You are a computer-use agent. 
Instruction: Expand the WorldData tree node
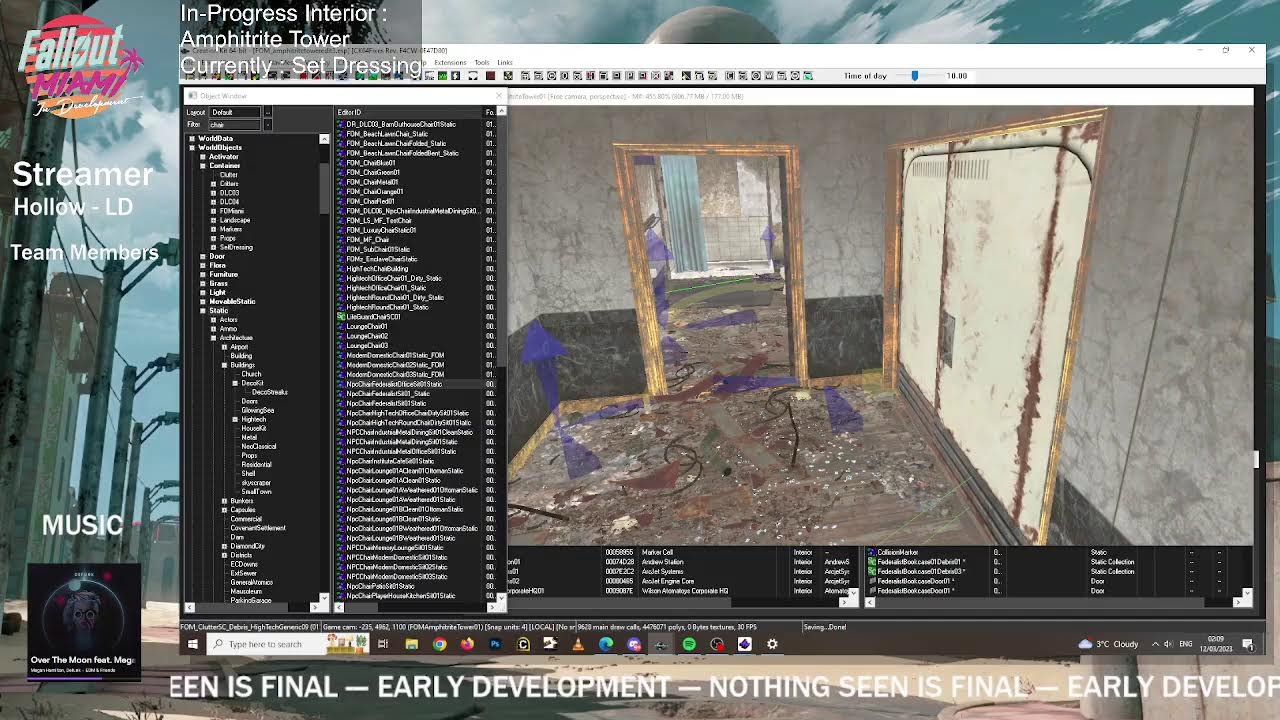191,139
